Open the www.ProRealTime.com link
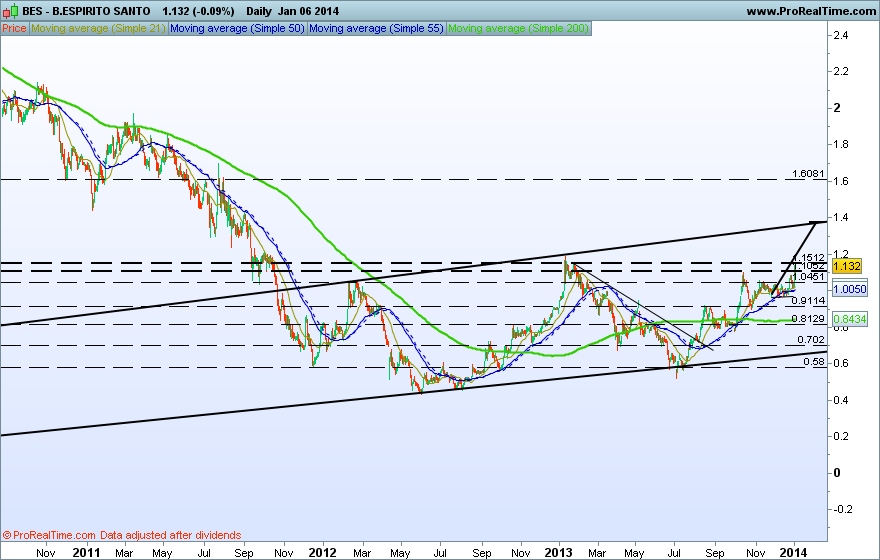The width and height of the screenshot is (880, 560). click(x=810, y=11)
